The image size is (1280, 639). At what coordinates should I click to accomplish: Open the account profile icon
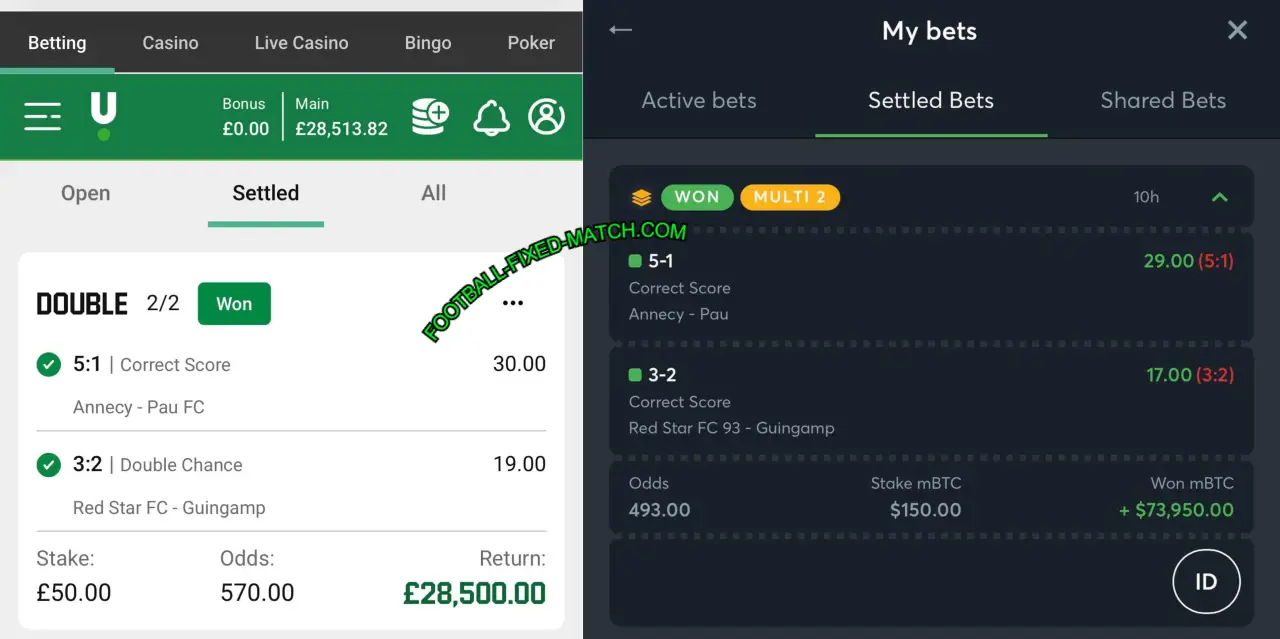coord(546,117)
